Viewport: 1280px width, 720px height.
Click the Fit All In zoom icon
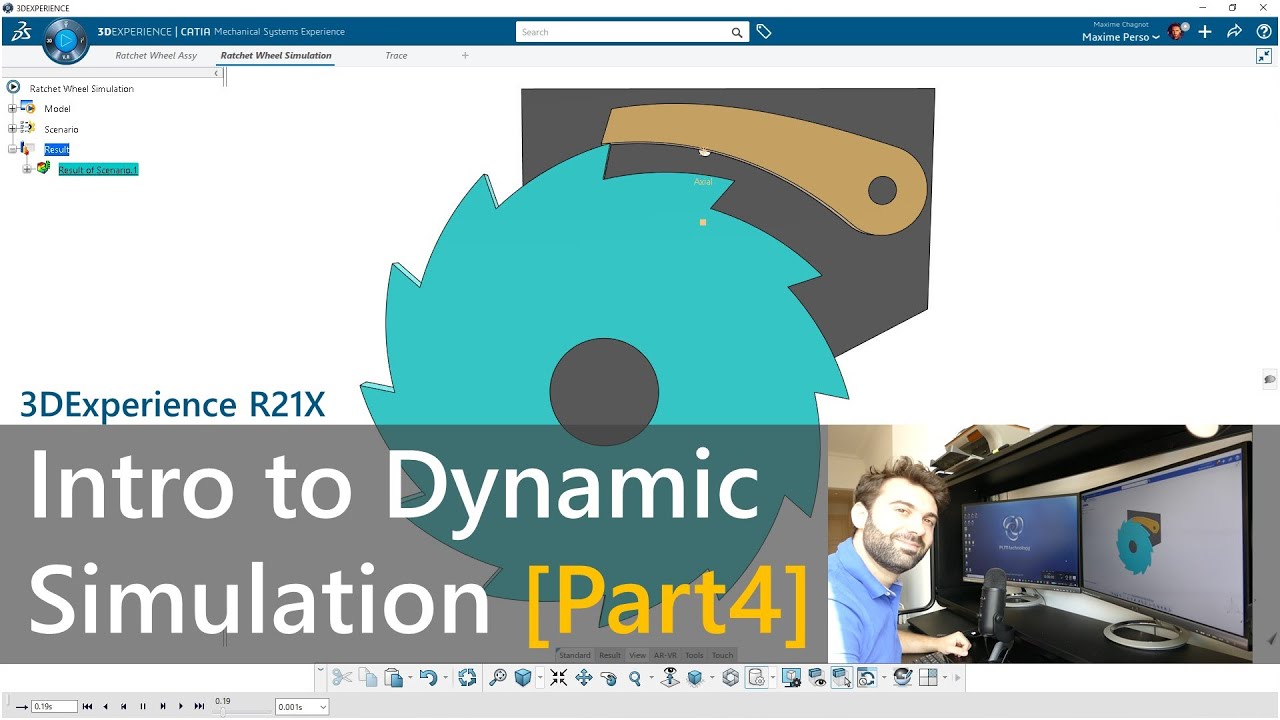click(497, 678)
